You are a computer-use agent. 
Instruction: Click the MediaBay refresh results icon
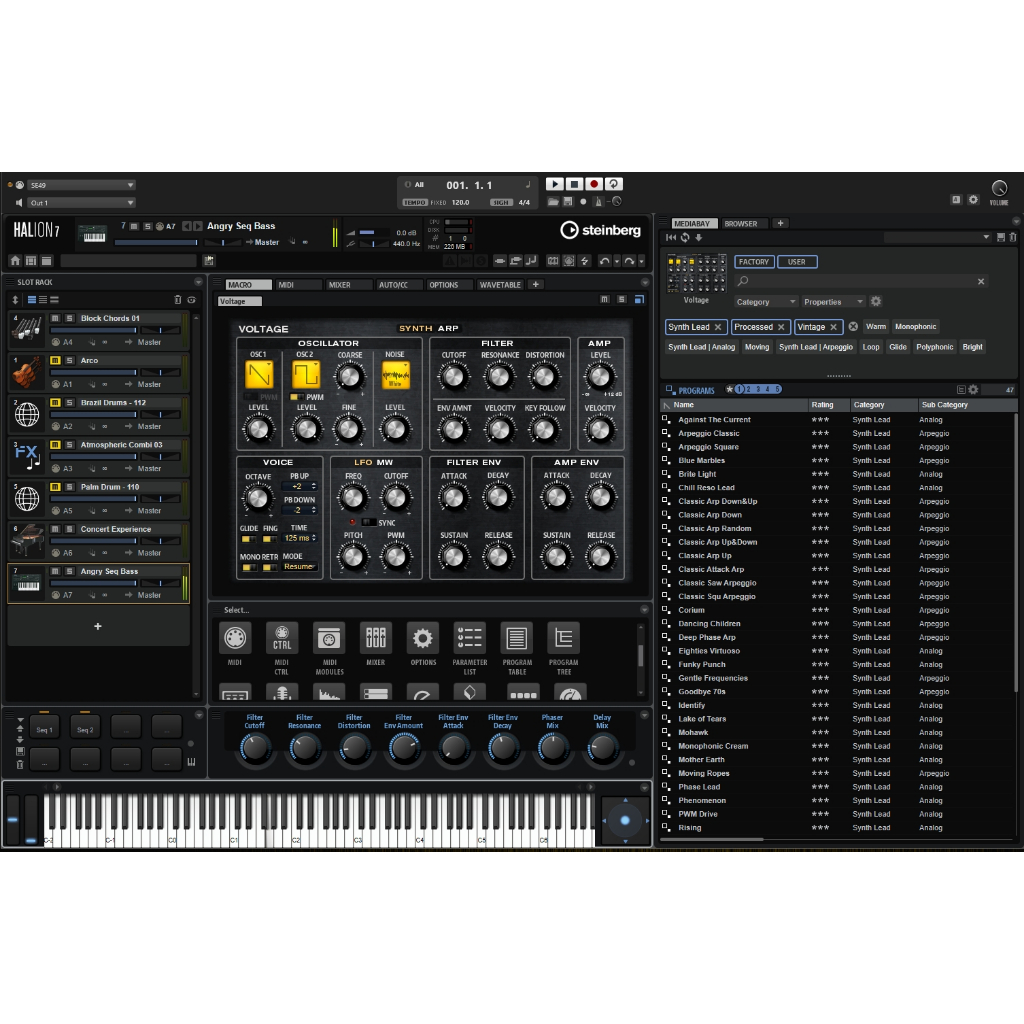[x=685, y=237]
